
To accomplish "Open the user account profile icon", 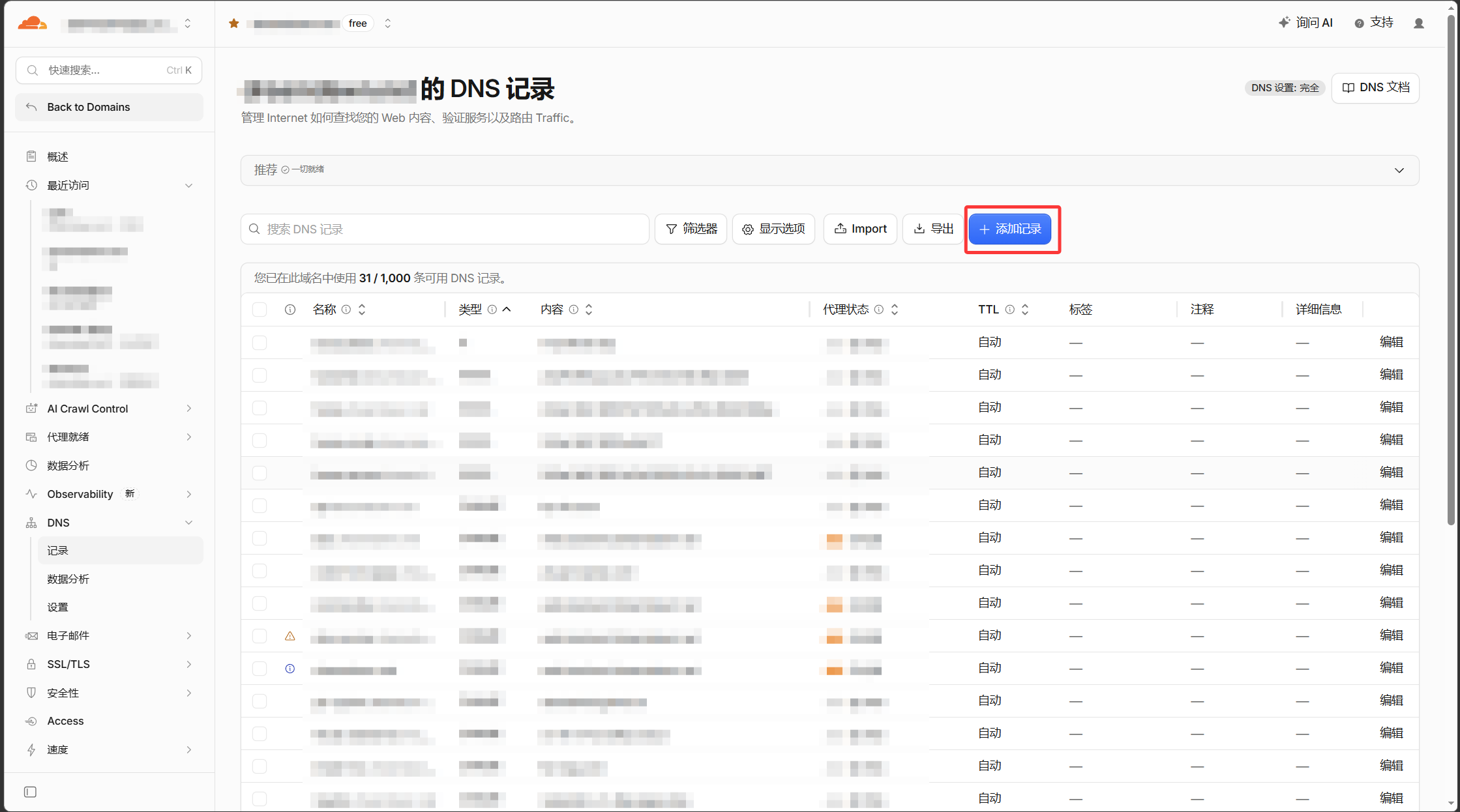I will click(x=1418, y=23).
